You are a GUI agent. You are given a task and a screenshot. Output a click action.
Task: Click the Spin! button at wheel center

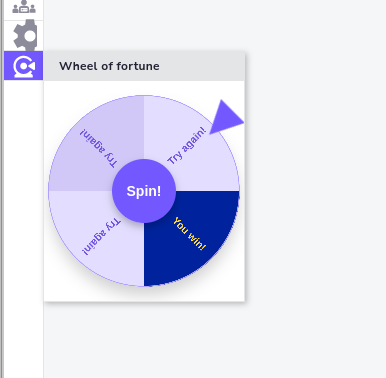coord(144,191)
